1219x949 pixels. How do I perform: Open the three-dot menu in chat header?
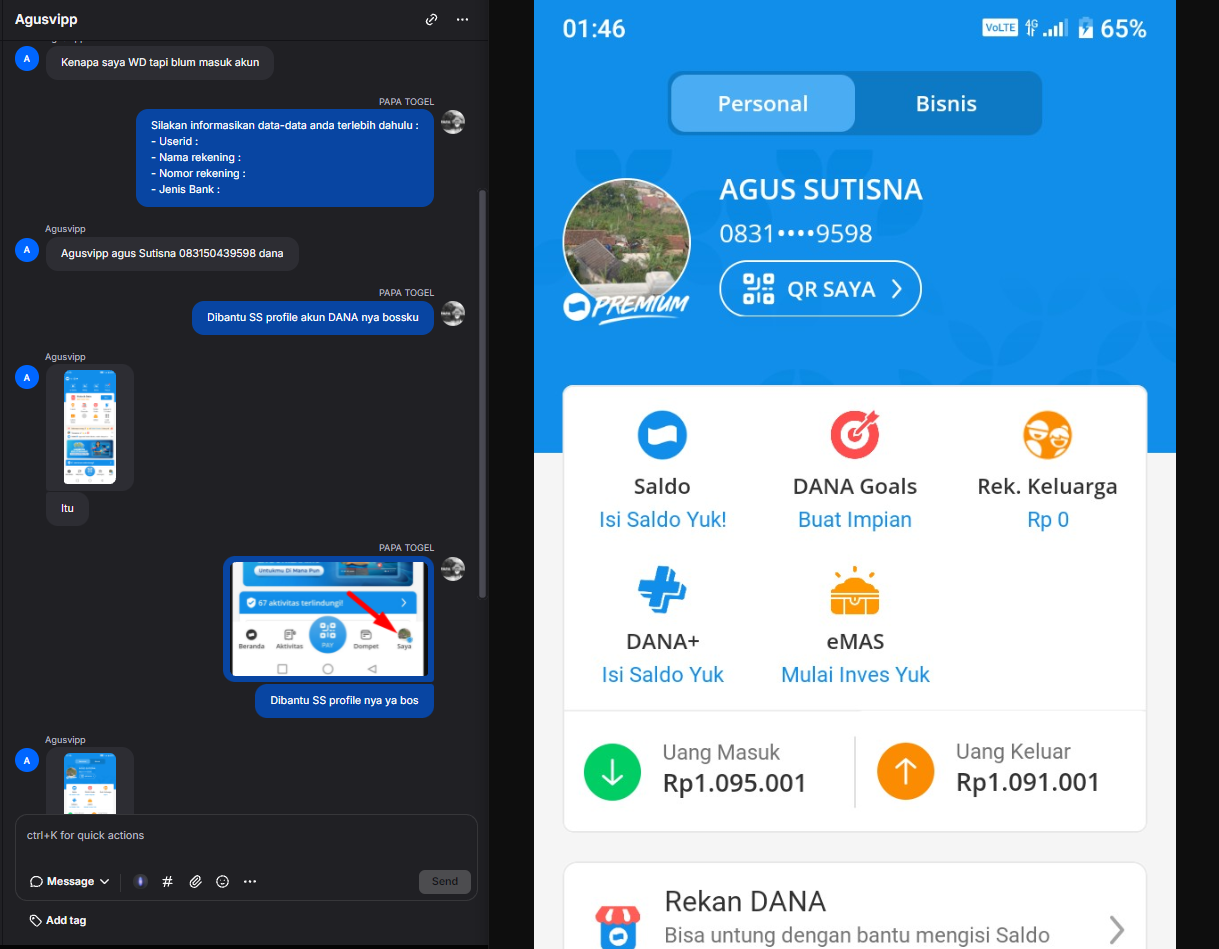tap(462, 20)
